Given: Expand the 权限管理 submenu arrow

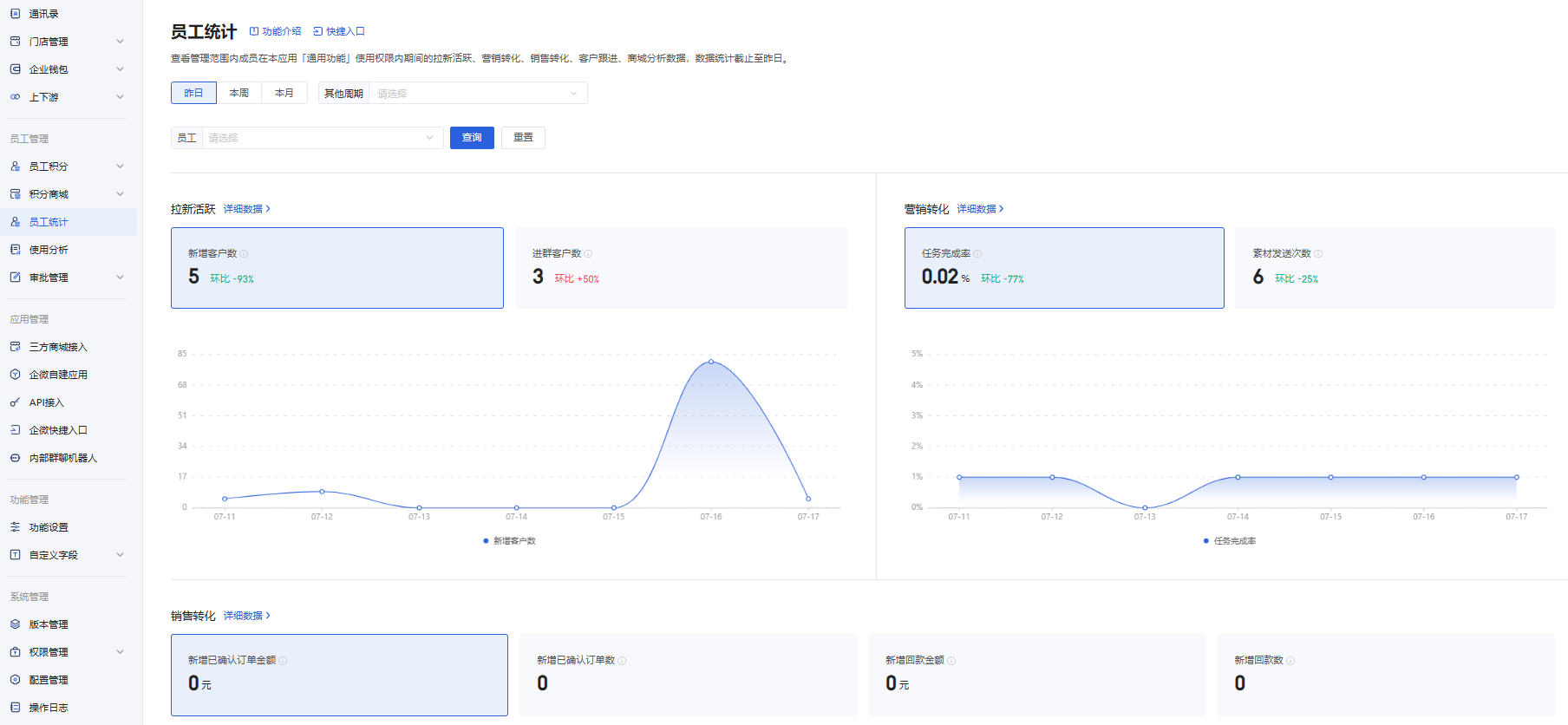Looking at the screenshot, I should coord(121,652).
